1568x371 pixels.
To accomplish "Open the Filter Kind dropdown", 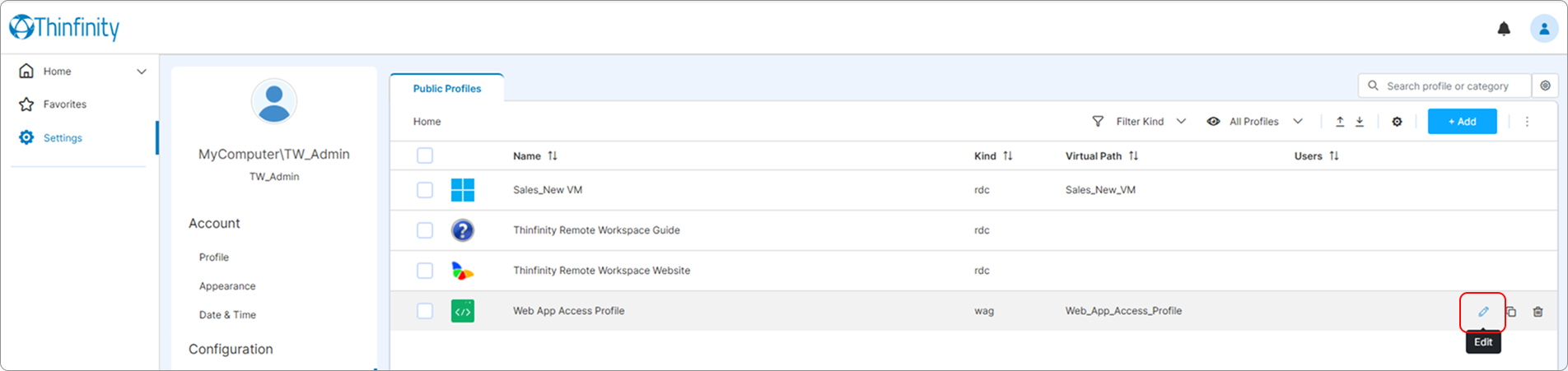I will click(1140, 122).
